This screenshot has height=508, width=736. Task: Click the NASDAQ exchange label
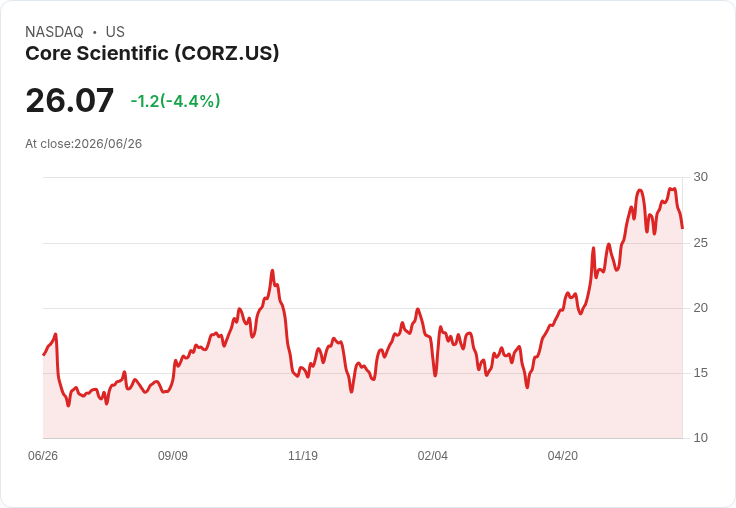pyautogui.click(x=54, y=32)
